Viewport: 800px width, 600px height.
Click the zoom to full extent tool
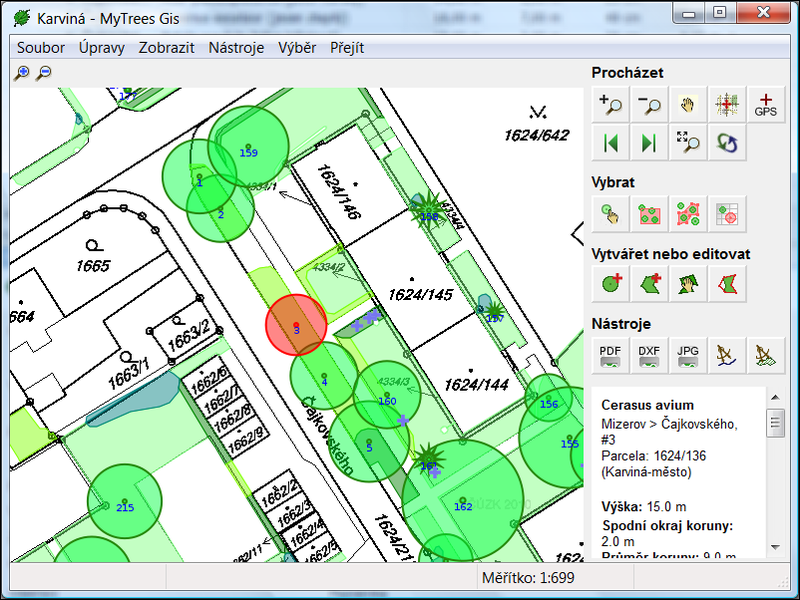[688, 143]
